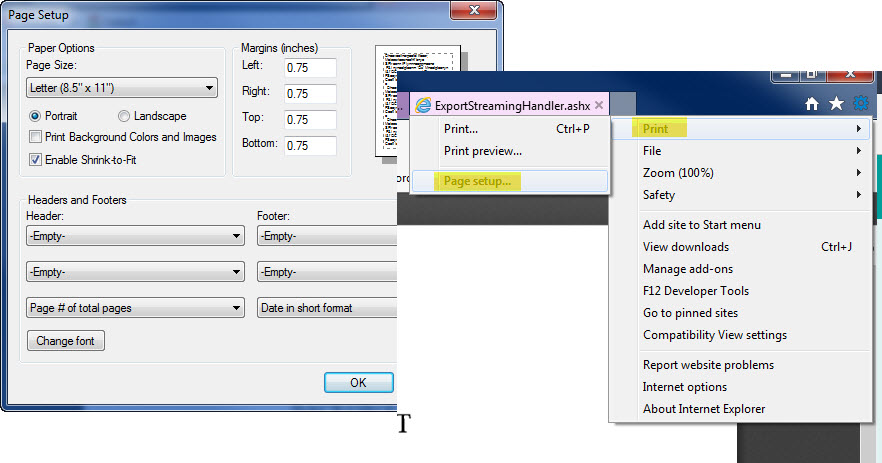Select Go to pinned sites
The width and height of the screenshot is (882, 463).
pyautogui.click(x=741, y=313)
